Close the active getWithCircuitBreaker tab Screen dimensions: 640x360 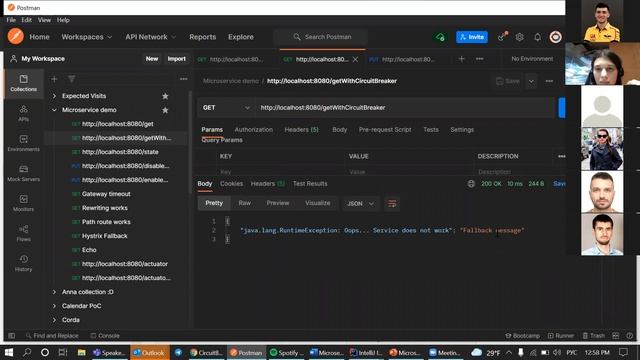356,59
